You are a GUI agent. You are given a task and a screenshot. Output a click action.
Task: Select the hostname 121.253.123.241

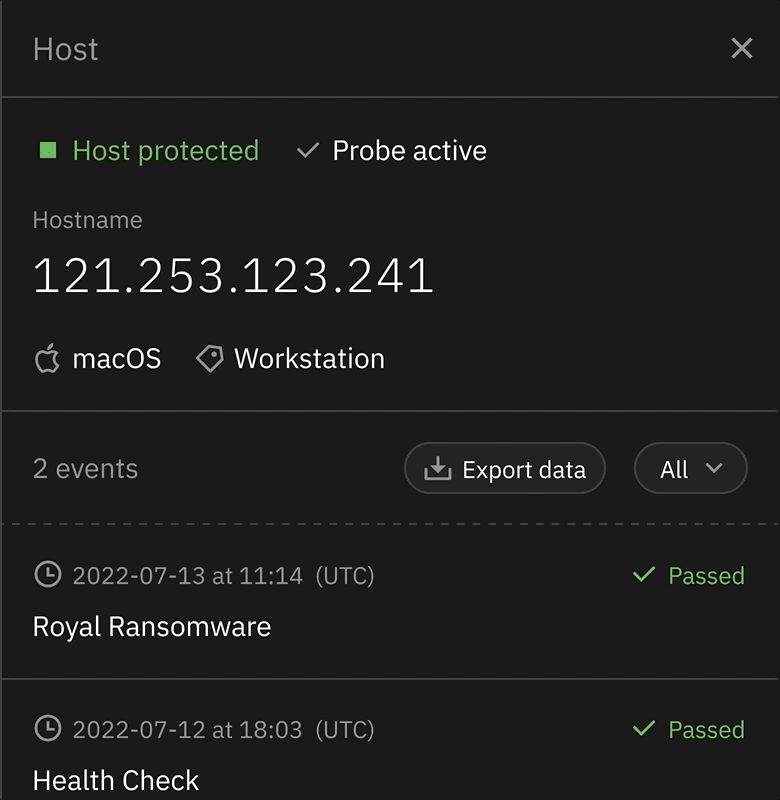(233, 276)
